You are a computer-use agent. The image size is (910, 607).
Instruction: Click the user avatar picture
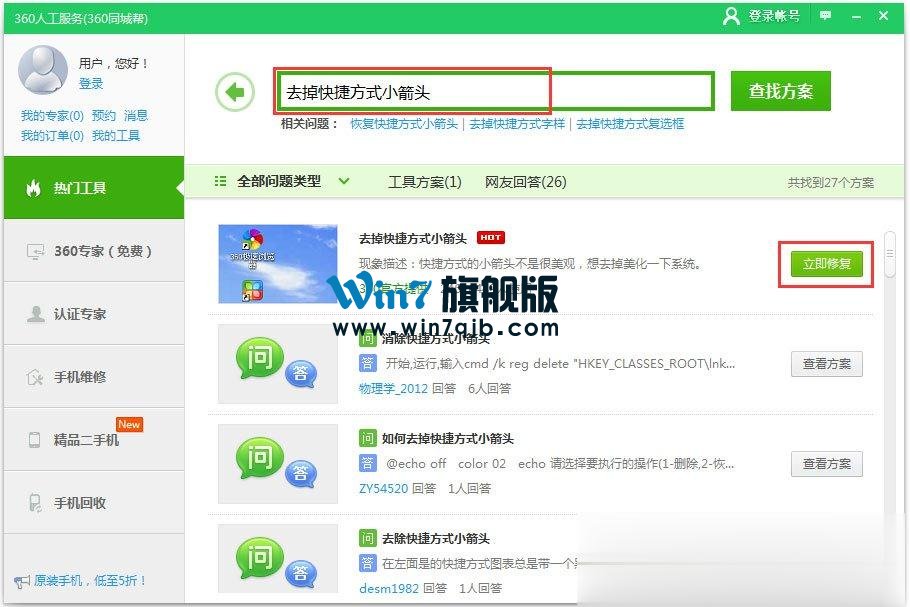(x=43, y=70)
